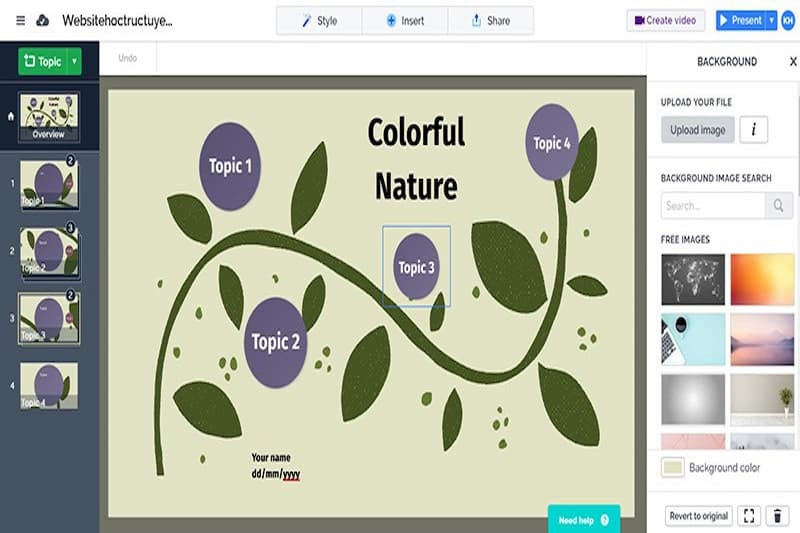The width and height of the screenshot is (800, 533).
Task: Click the Upload image button
Action: 698,129
